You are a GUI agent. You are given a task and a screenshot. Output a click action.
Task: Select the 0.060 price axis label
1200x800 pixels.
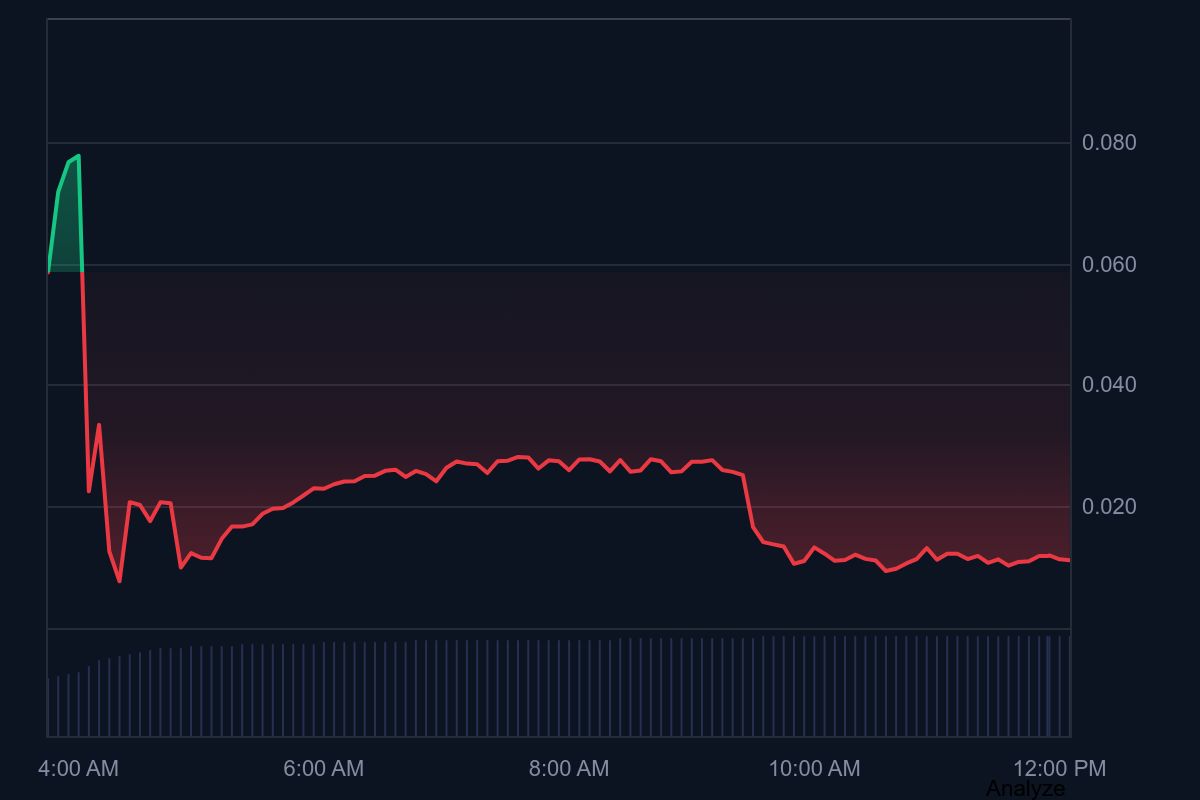[x=1109, y=265]
